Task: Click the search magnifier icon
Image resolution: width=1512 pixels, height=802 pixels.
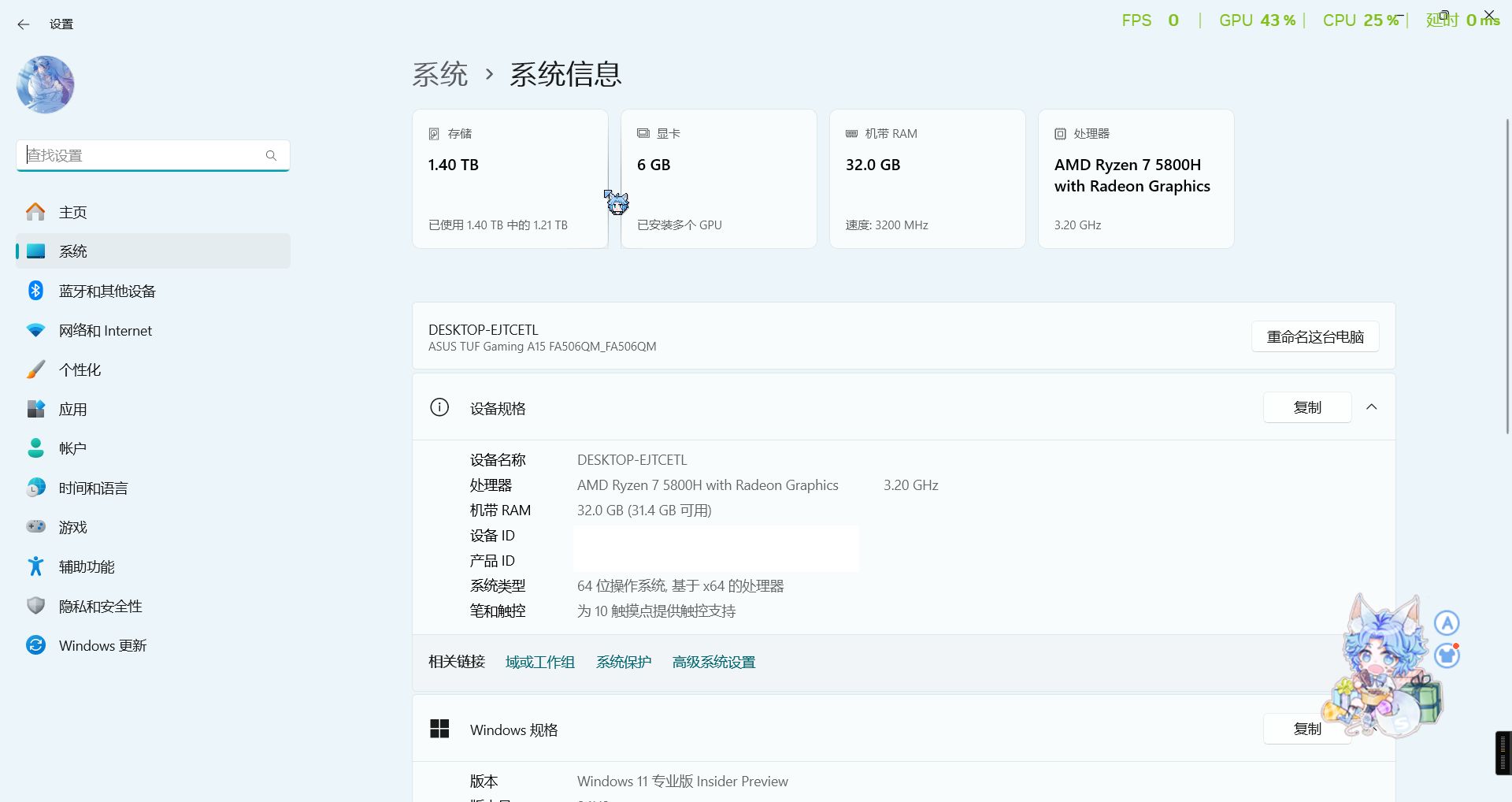Action: click(x=271, y=155)
